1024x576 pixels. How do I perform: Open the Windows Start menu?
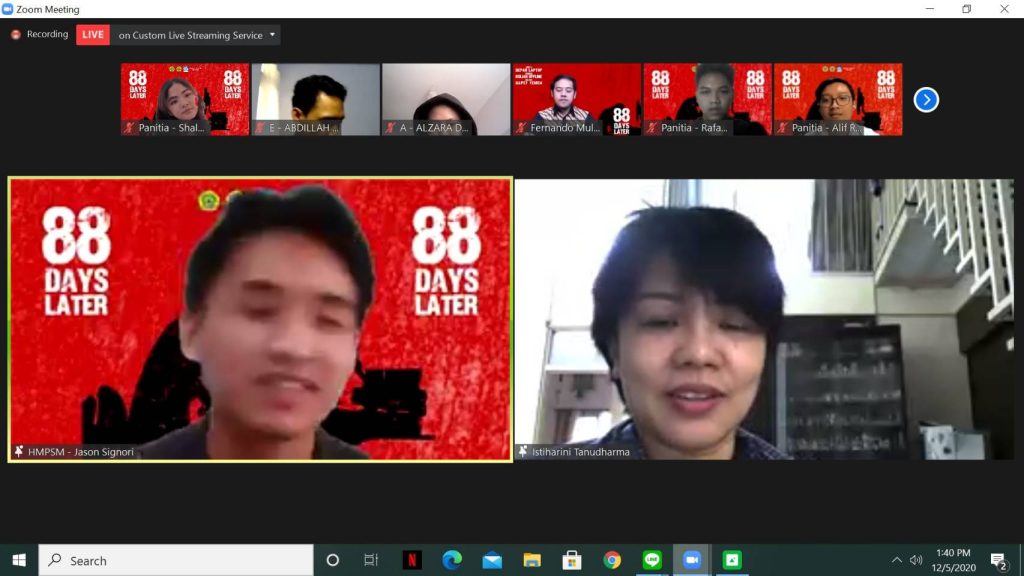[19, 560]
